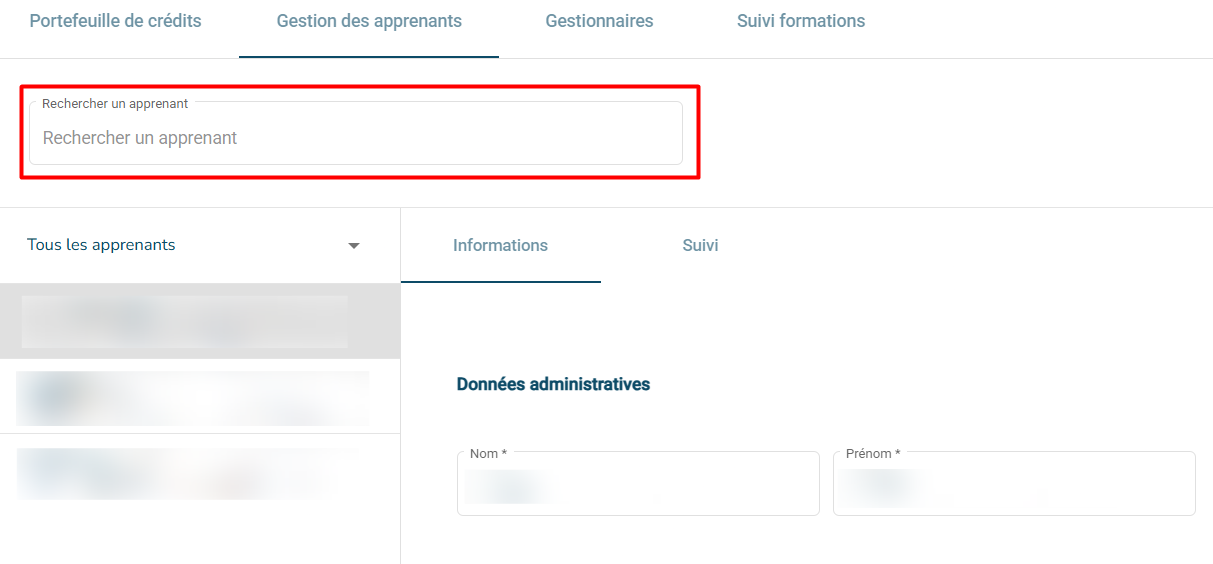The image size is (1213, 564).
Task: Switch to the Gestionnaires tab
Action: [x=599, y=21]
